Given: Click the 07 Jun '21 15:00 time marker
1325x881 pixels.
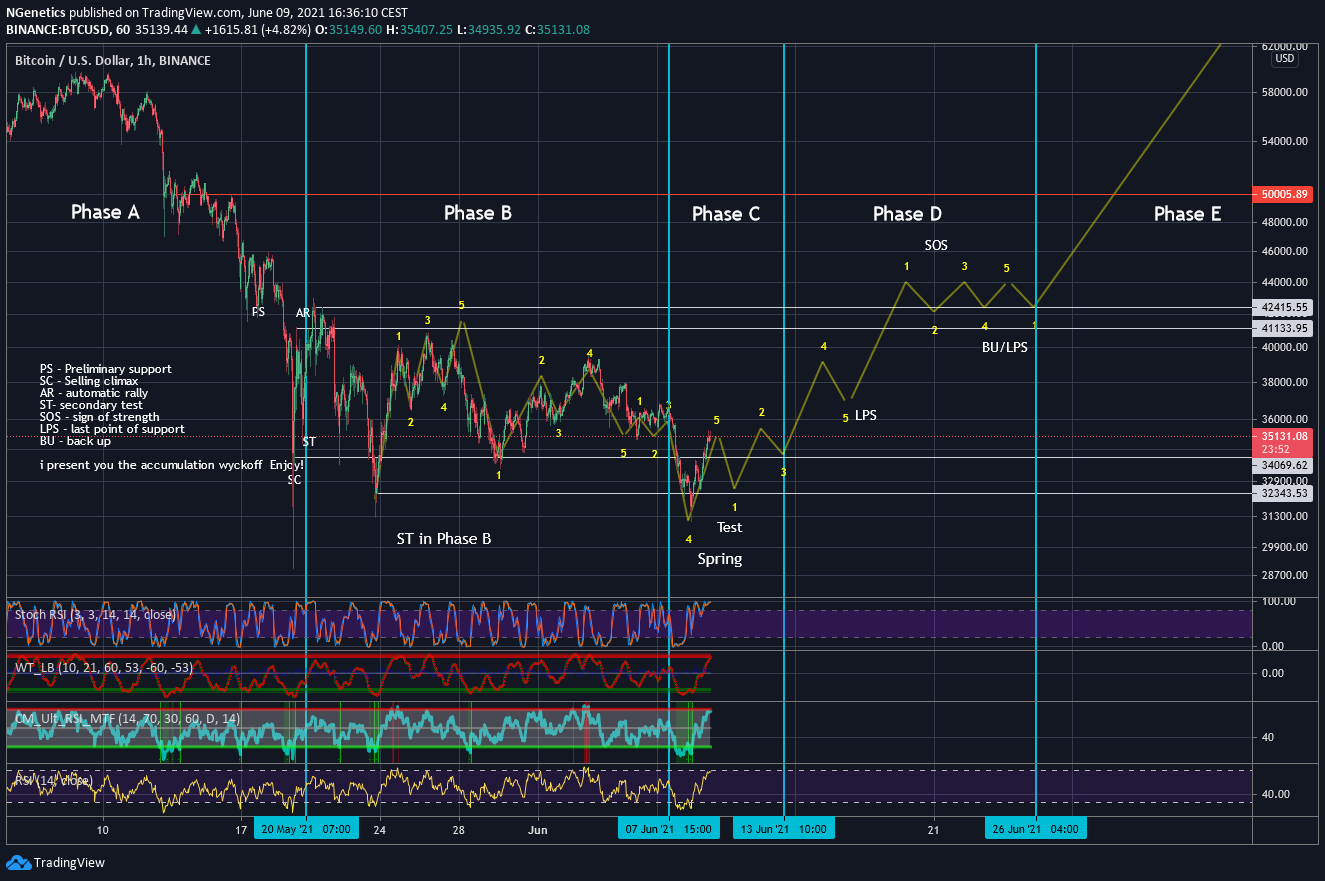Looking at the screenshot, I should 668,829.
